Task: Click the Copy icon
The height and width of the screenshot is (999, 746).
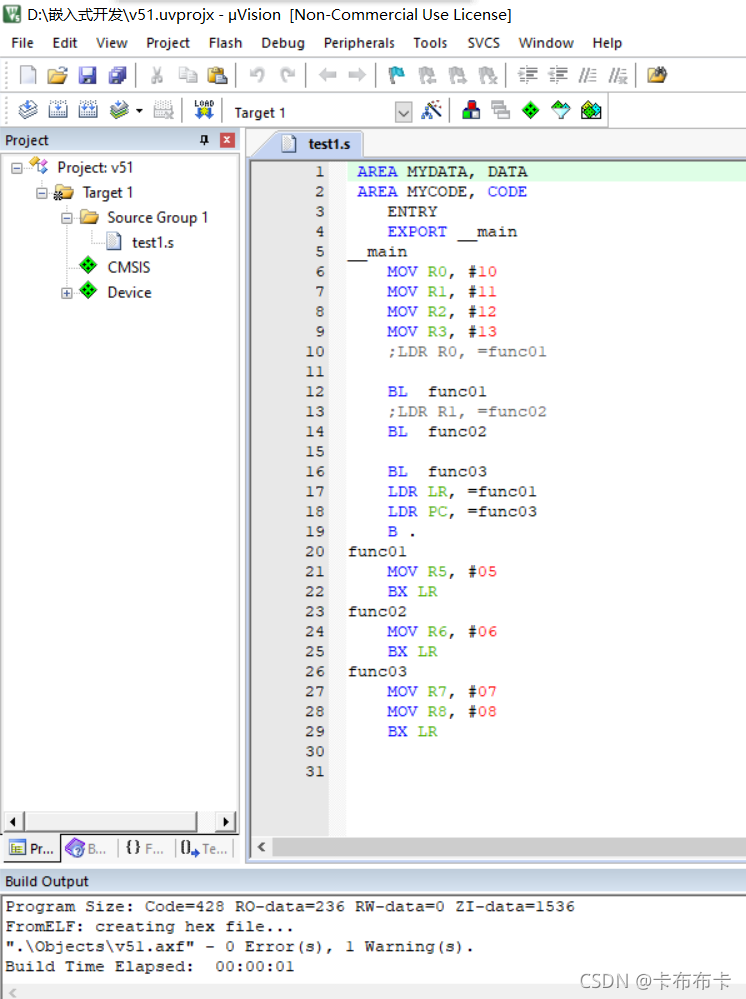Action: [187, 75]
